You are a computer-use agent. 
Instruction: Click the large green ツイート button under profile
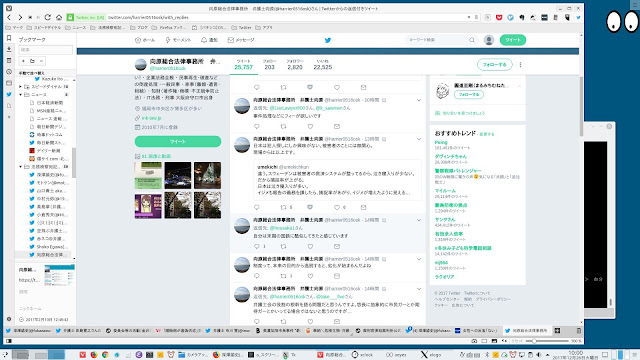coord(178,141)
